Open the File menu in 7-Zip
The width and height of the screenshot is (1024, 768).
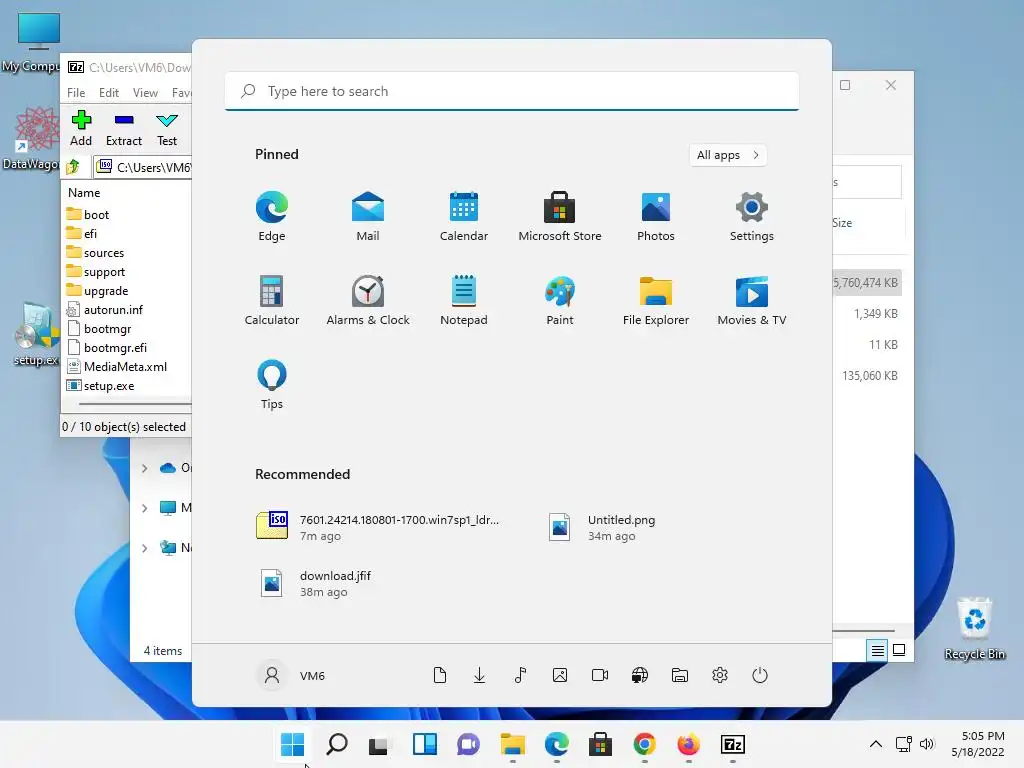(76, 93)
